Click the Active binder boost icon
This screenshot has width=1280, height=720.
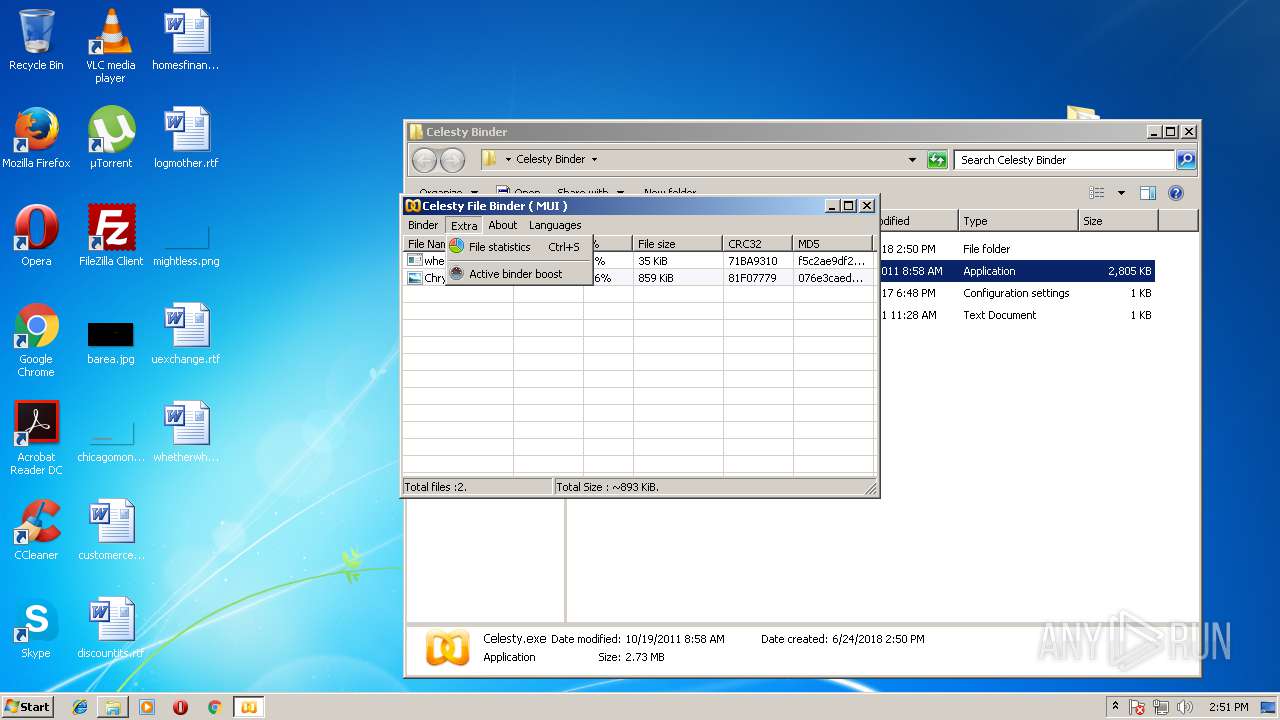(x=457, y=273)
